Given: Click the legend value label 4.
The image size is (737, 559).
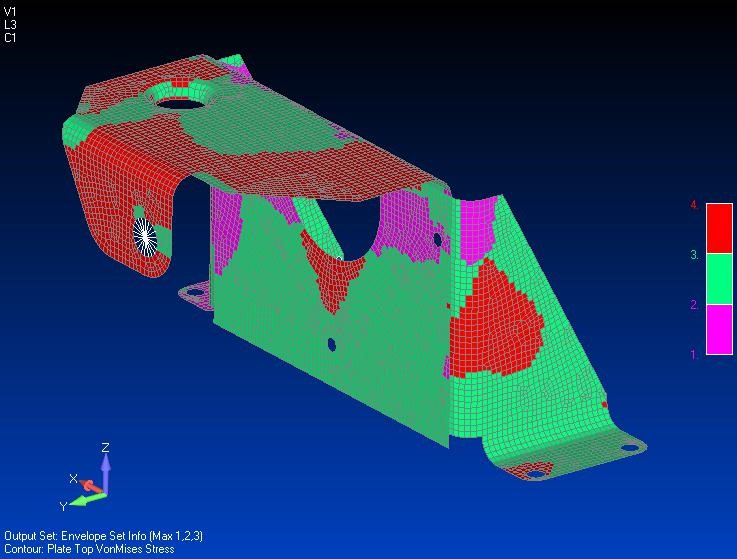Looking at the screenshot, I should (x=694, y=205).
